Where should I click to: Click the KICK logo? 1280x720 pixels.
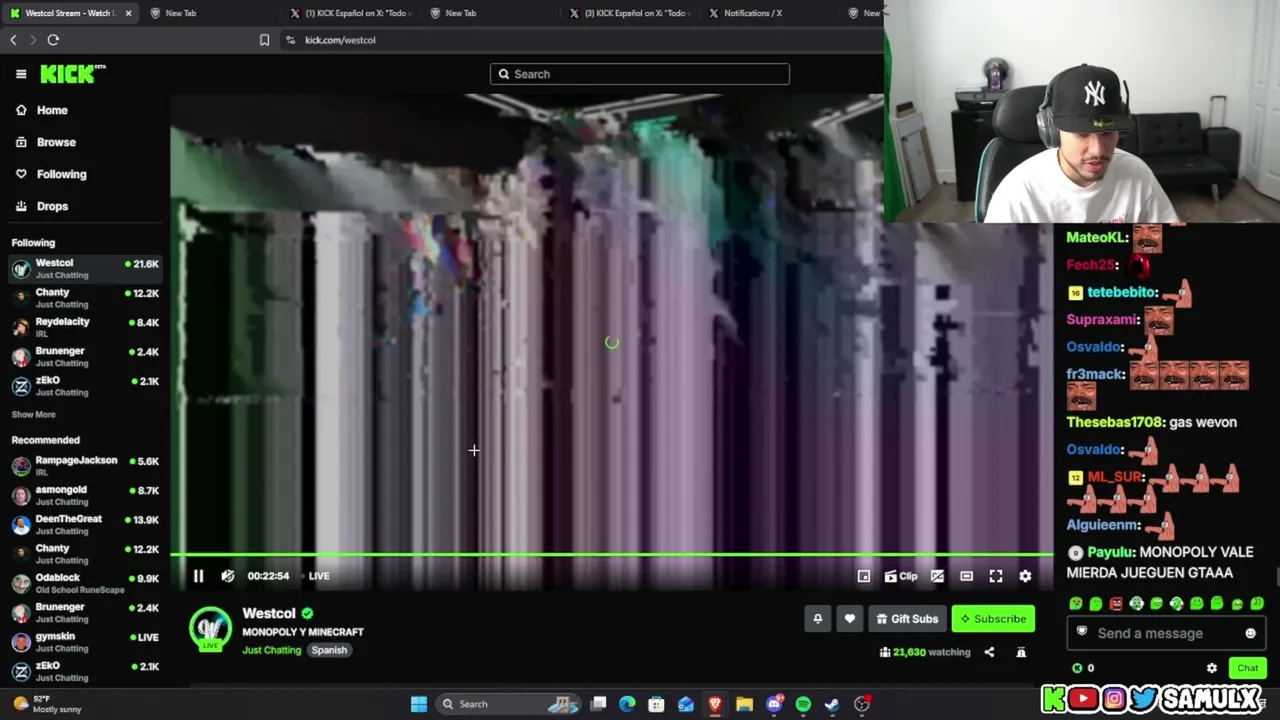point(72,74)
